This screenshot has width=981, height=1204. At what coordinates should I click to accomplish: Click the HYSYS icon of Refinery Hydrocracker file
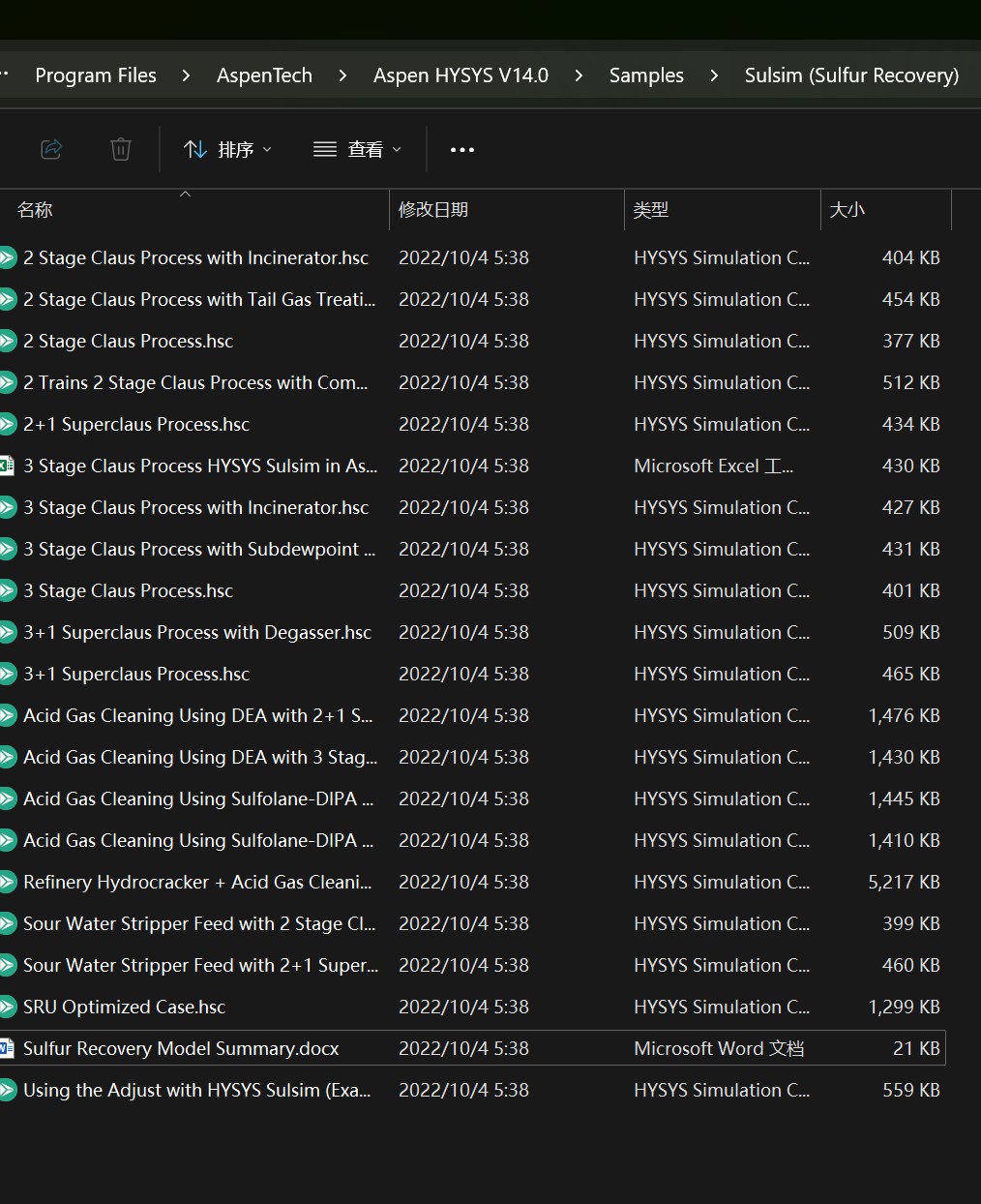tap(7, 882)
